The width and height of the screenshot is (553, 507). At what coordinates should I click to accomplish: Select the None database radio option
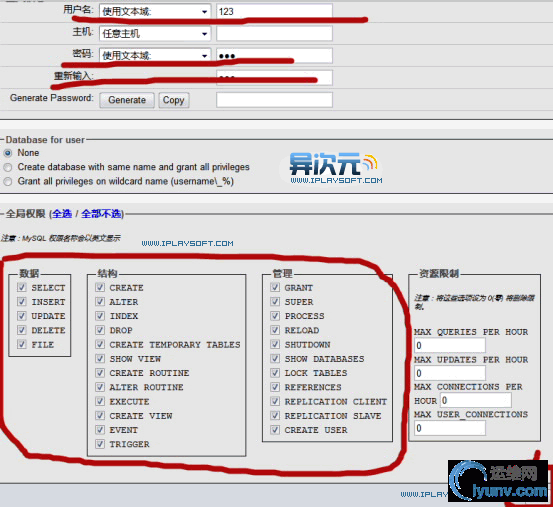8,153
